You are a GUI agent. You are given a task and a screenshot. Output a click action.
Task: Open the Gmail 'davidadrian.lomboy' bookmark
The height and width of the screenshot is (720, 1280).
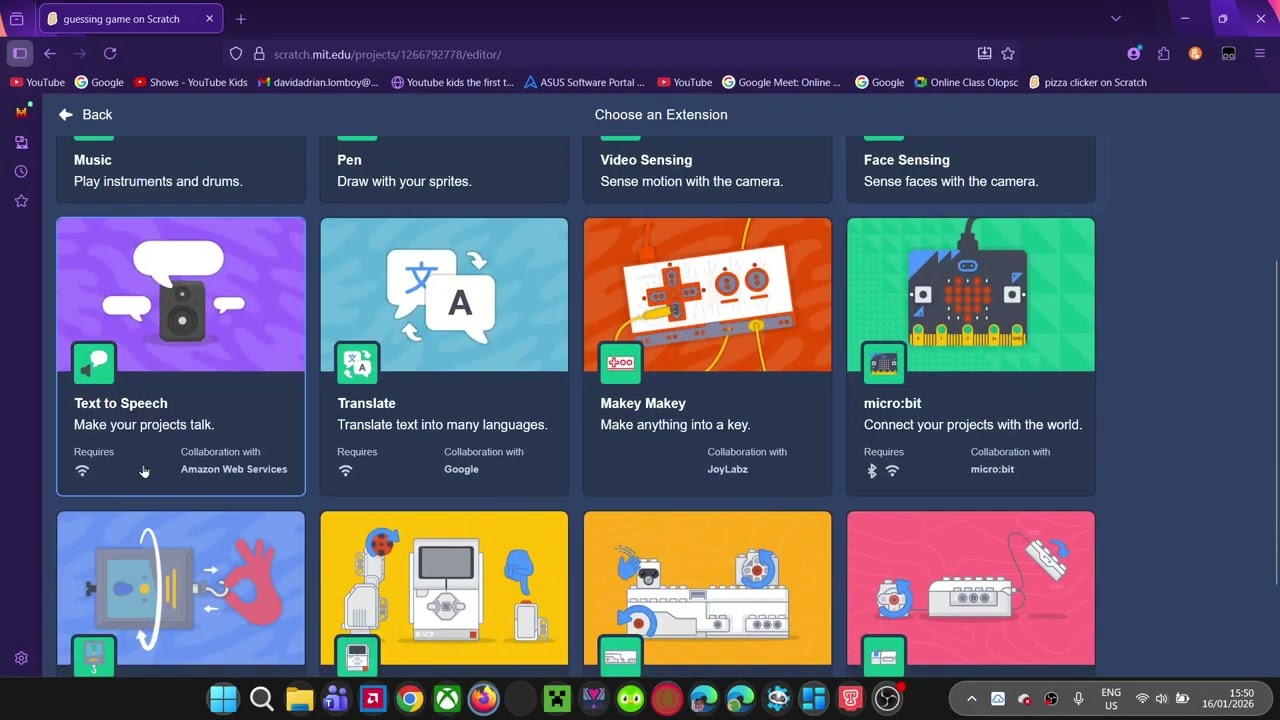[318, 83]
